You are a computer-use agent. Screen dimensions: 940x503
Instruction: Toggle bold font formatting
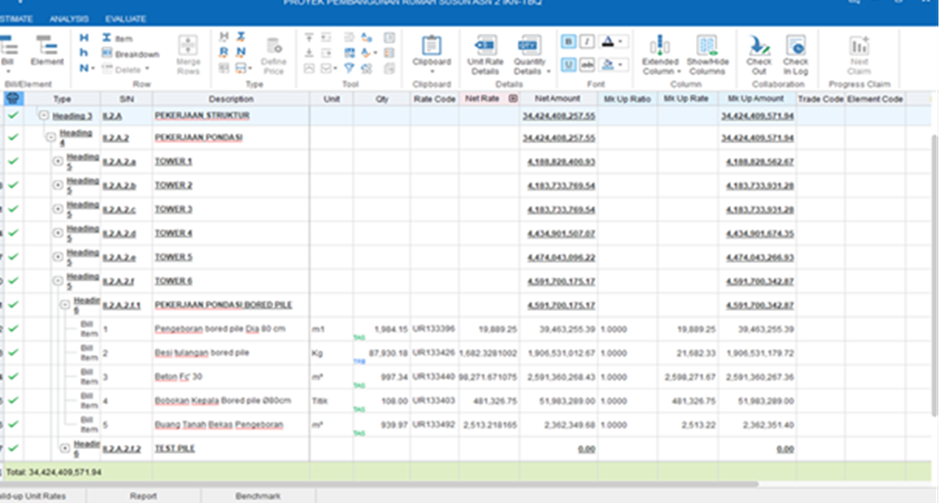click(x=568, y=42)
